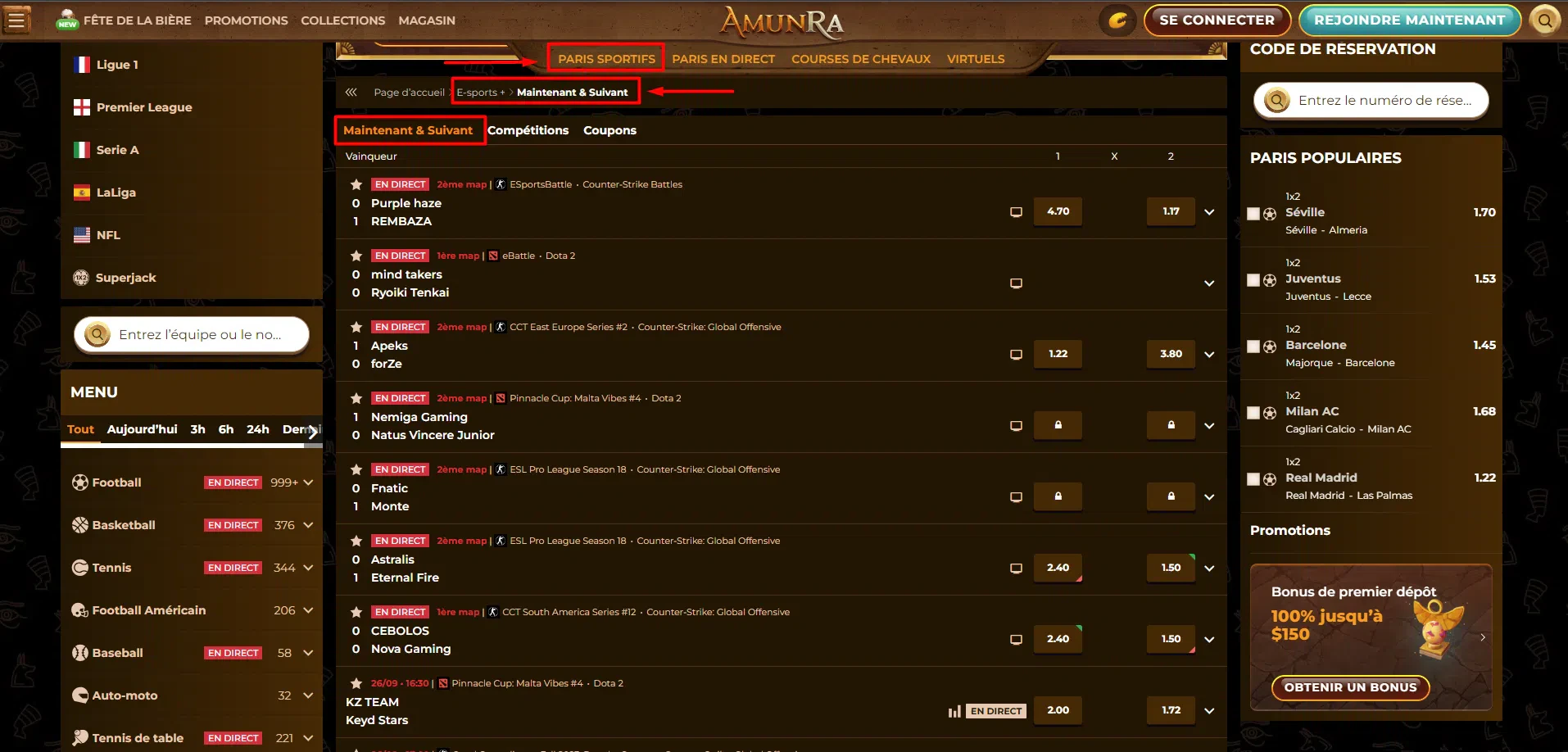Open live stream icon for Nemiga Gaming match

click(1016, 426)
